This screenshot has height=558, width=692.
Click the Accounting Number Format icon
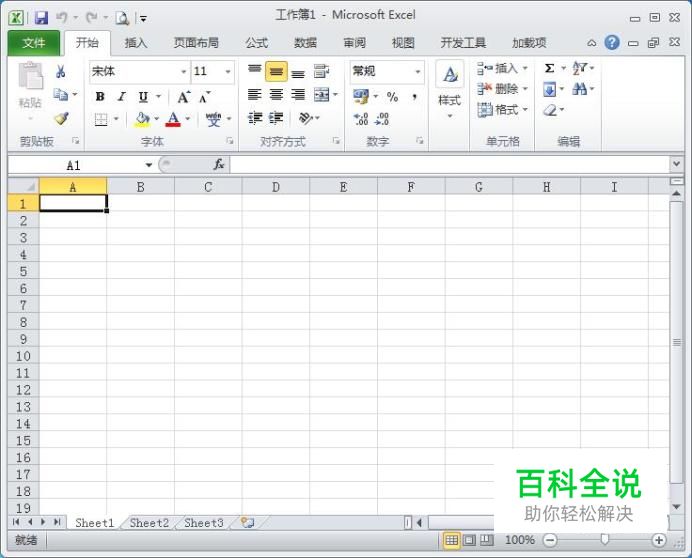click(x=361, y=97)
